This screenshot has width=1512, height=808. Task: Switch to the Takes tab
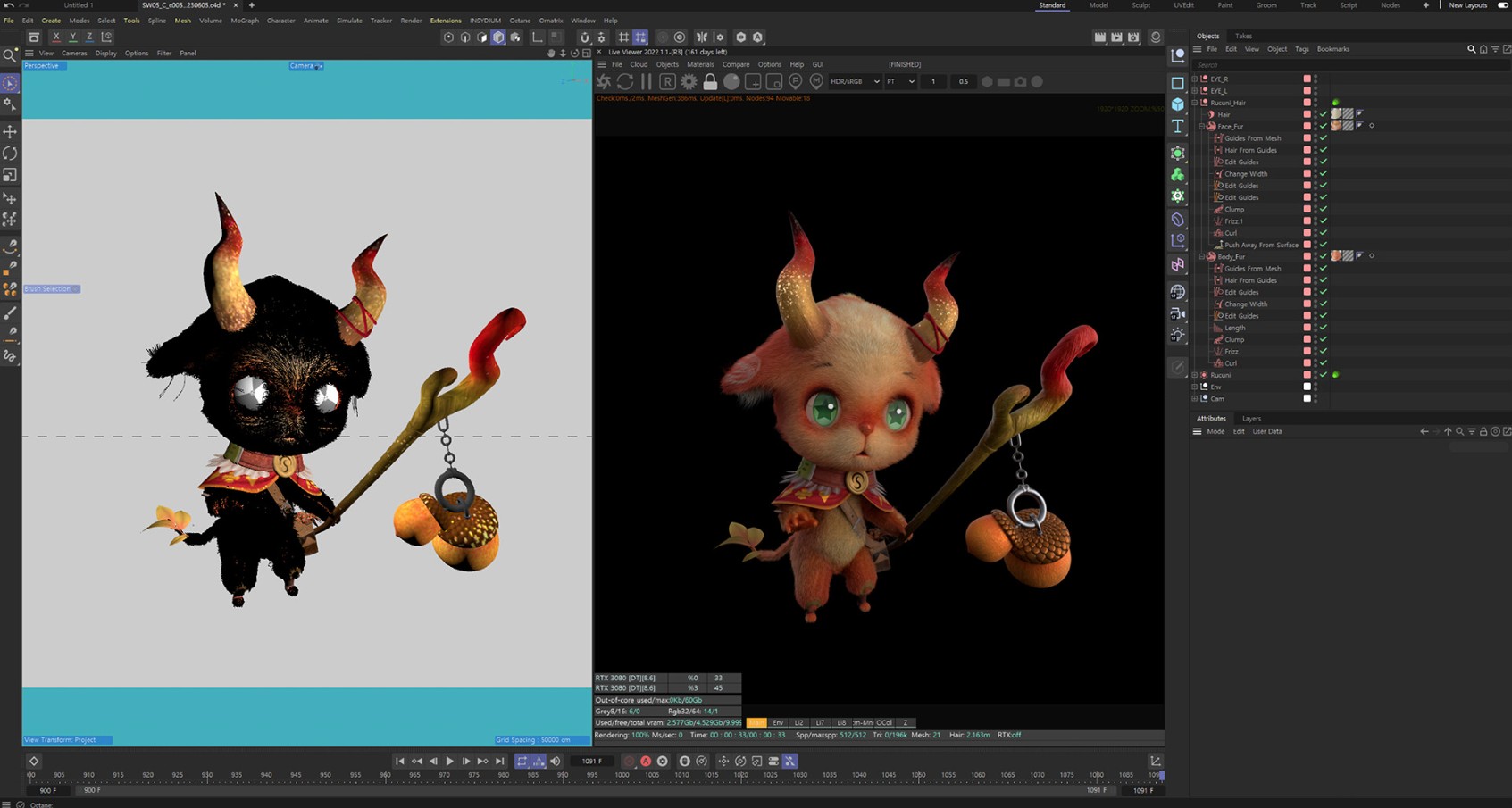tap(1243, 36)
